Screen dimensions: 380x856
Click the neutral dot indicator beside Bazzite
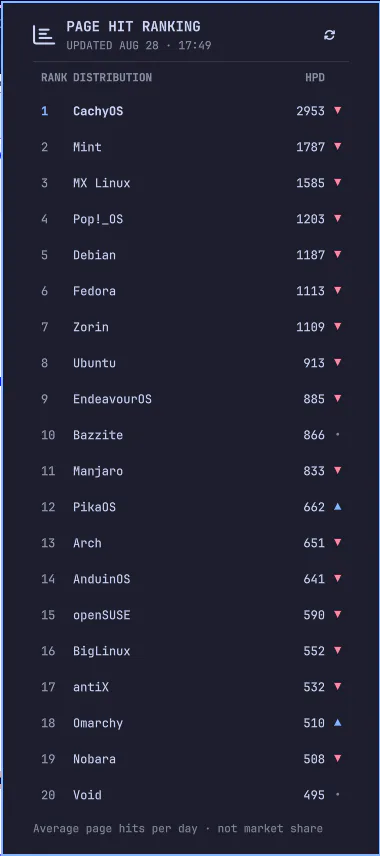coord(337,435)
